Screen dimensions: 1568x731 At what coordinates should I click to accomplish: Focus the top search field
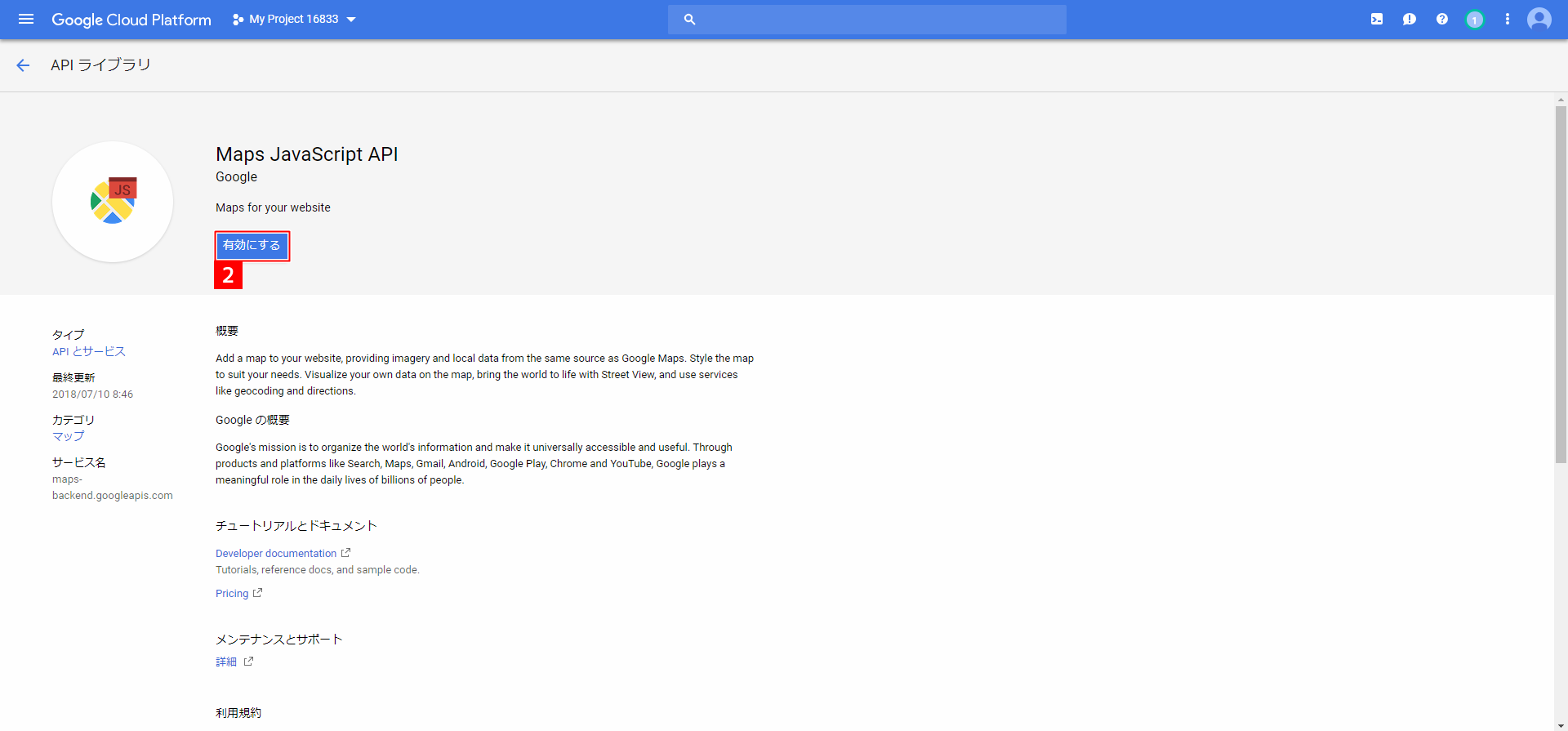pyautogui.click(x=867, y=20)
